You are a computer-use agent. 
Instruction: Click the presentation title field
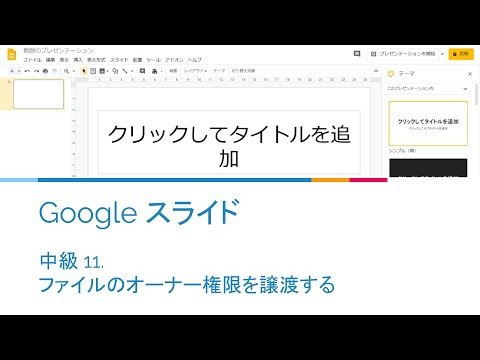[58, 51]
